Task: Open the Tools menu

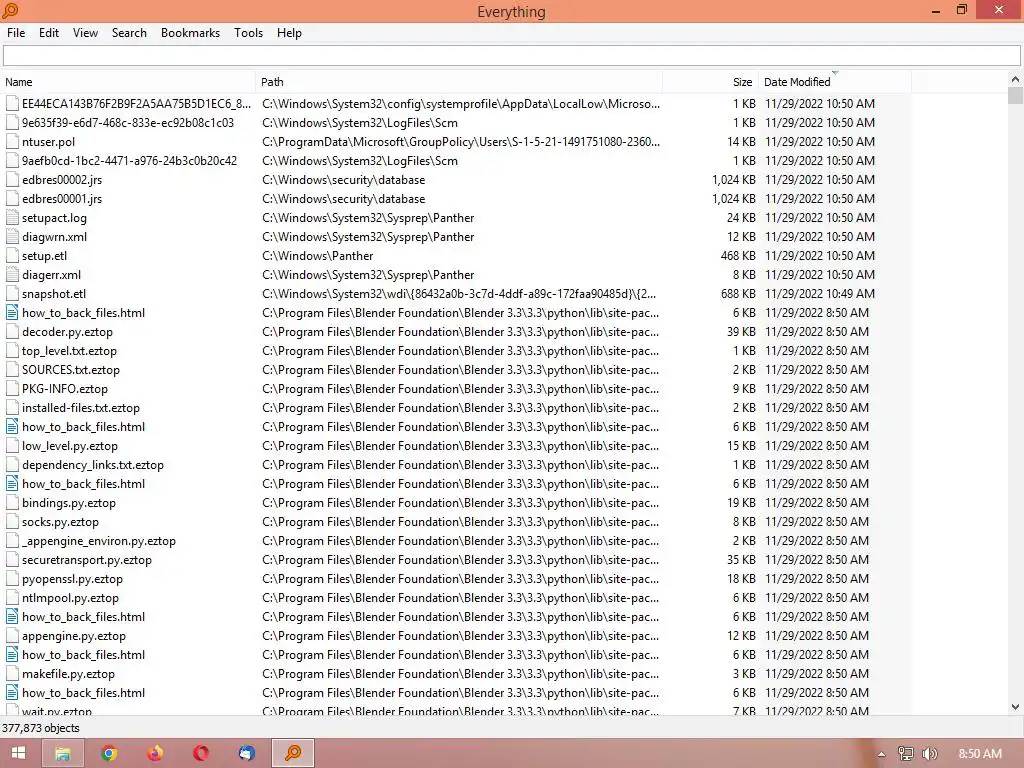Action: tap(248, 33)
